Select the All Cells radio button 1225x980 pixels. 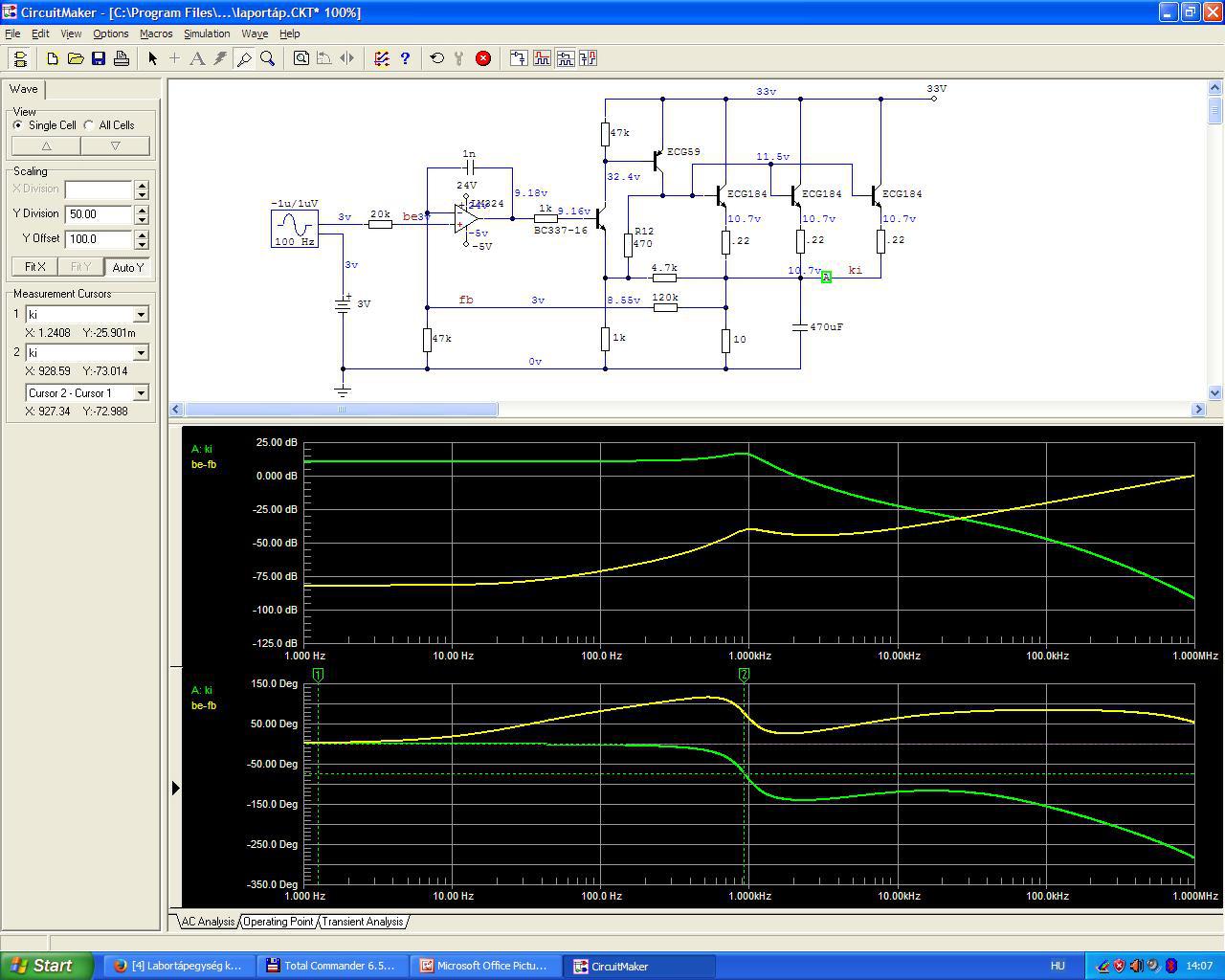[x=89, y=125]
